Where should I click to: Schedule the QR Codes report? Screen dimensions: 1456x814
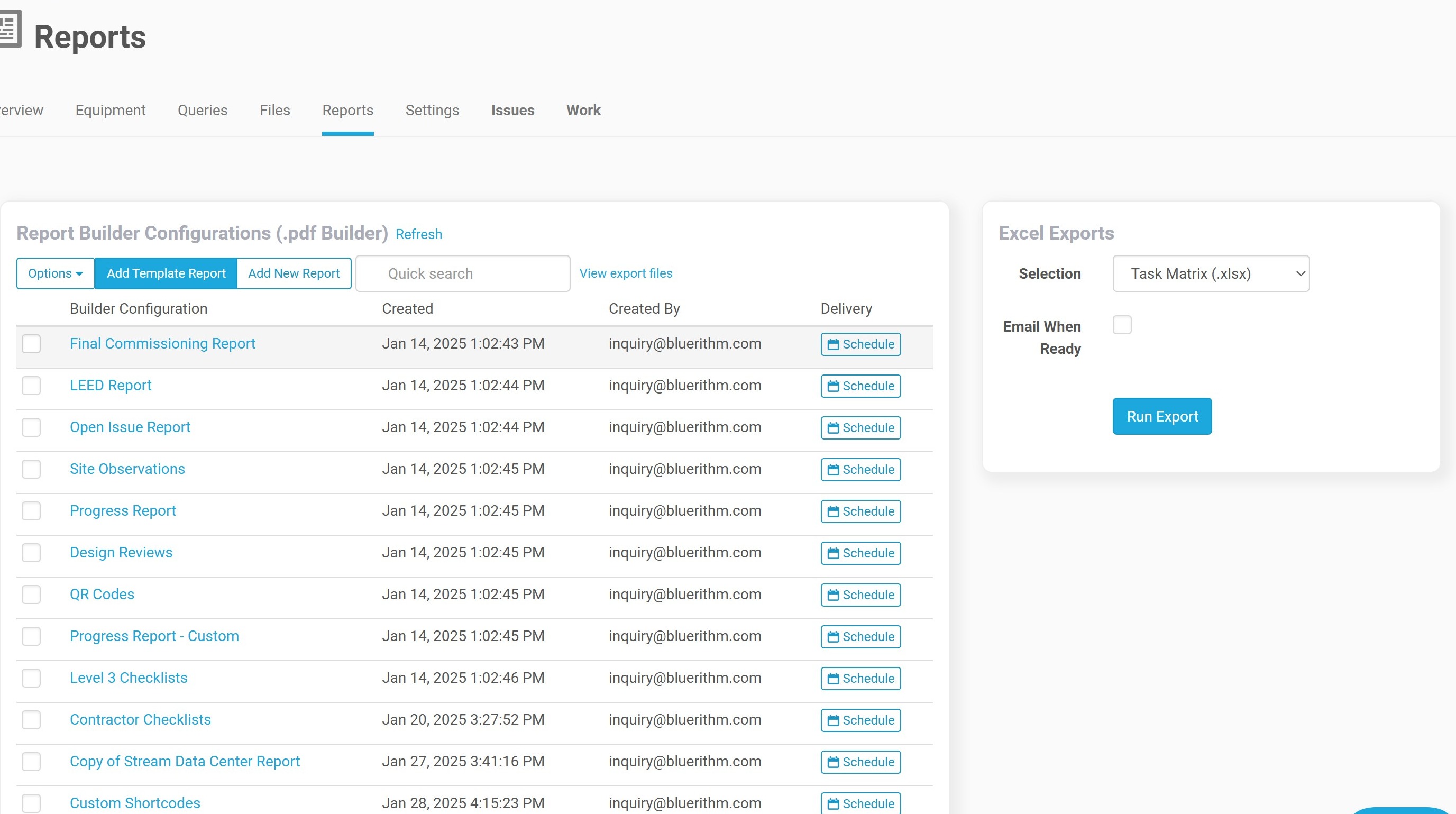pyautogui.click(x=860, y=595)
